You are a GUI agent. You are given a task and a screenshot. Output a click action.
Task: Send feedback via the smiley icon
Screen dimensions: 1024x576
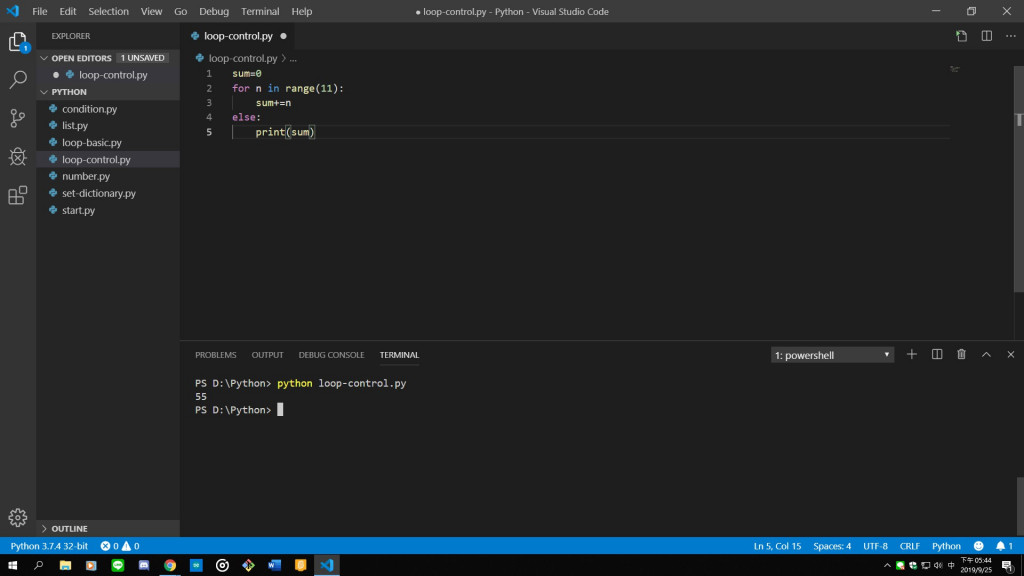click(978, 546)
